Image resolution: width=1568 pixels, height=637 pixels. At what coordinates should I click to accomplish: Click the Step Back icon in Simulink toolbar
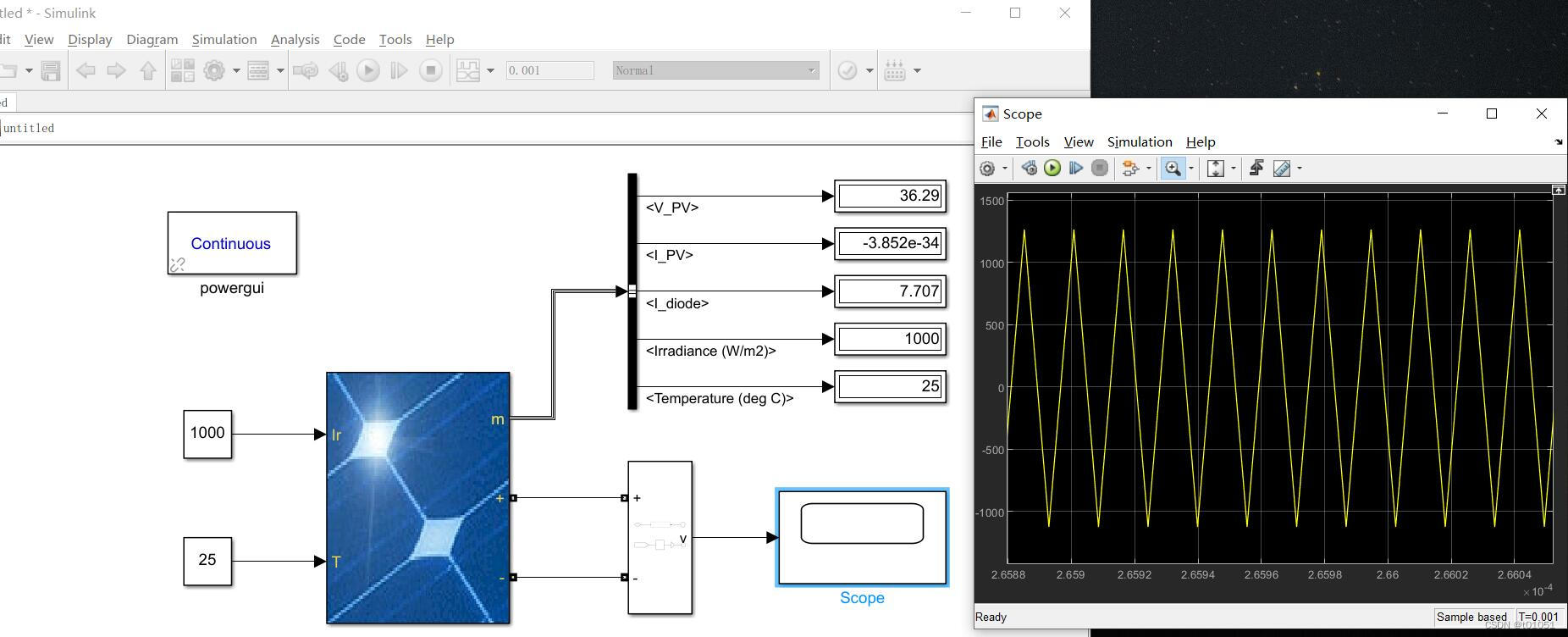338,71
